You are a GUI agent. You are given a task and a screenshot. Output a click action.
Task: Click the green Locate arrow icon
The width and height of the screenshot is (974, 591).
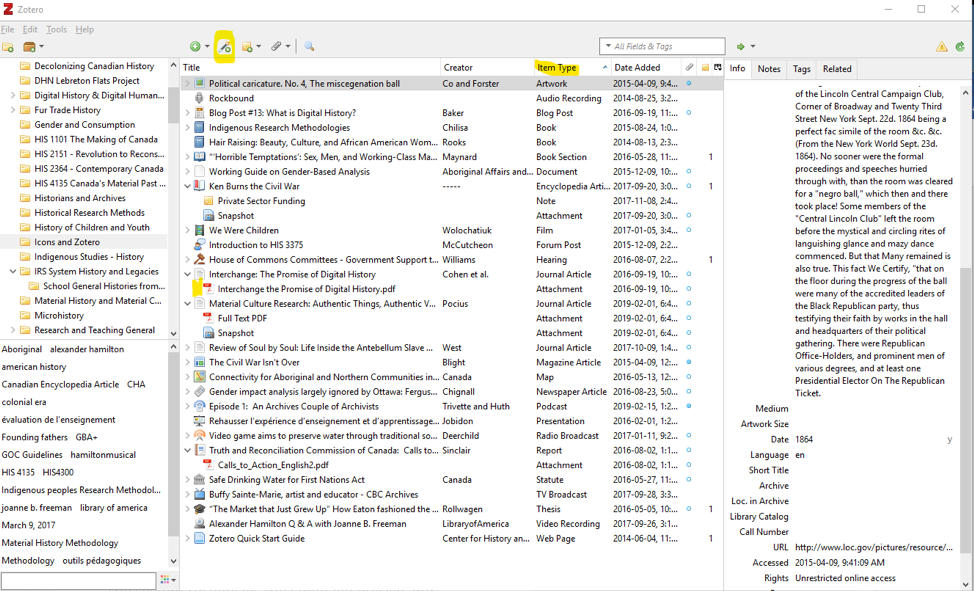click(741, 47)
